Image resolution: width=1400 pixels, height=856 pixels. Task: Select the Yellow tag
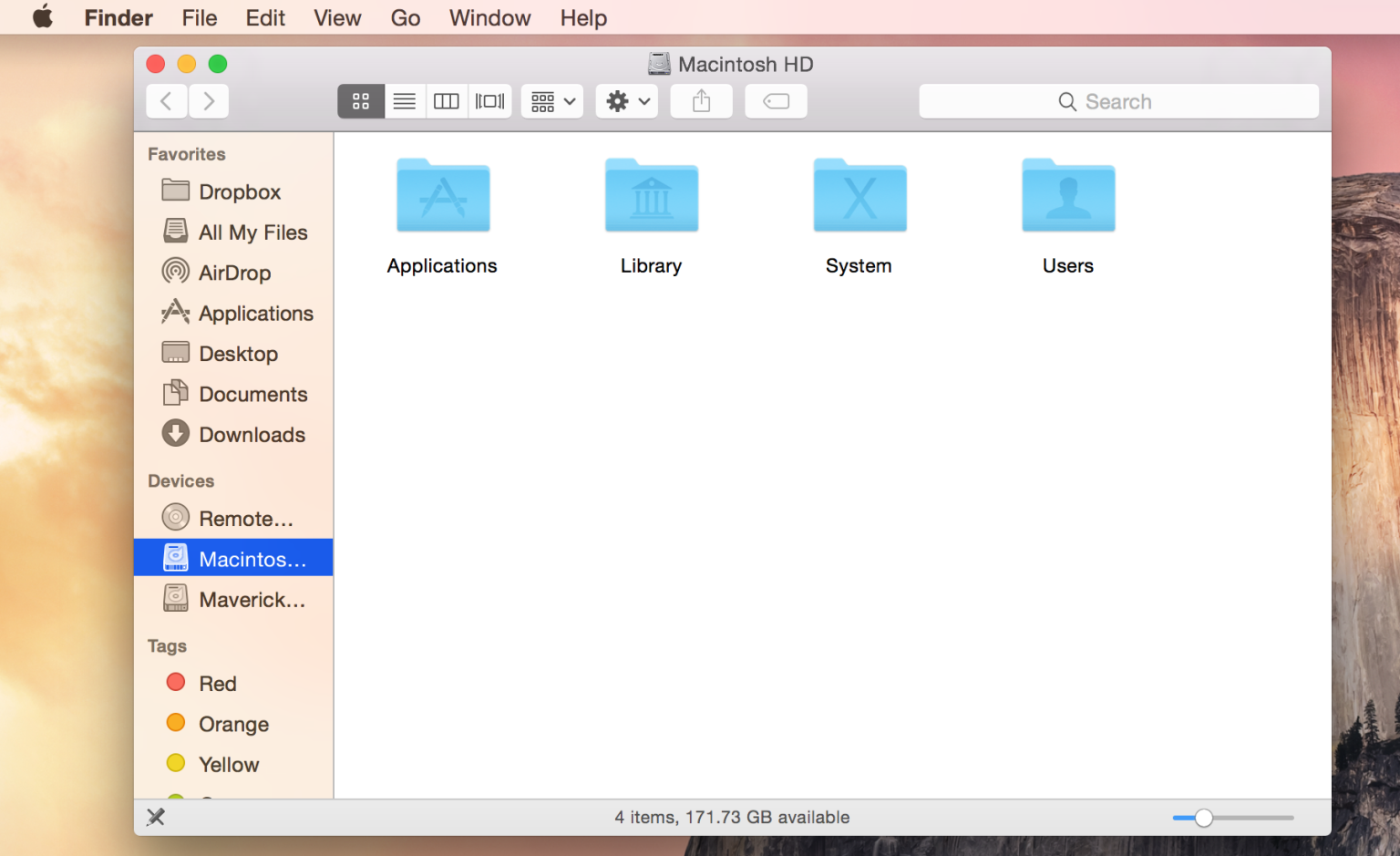coord(228,764)
